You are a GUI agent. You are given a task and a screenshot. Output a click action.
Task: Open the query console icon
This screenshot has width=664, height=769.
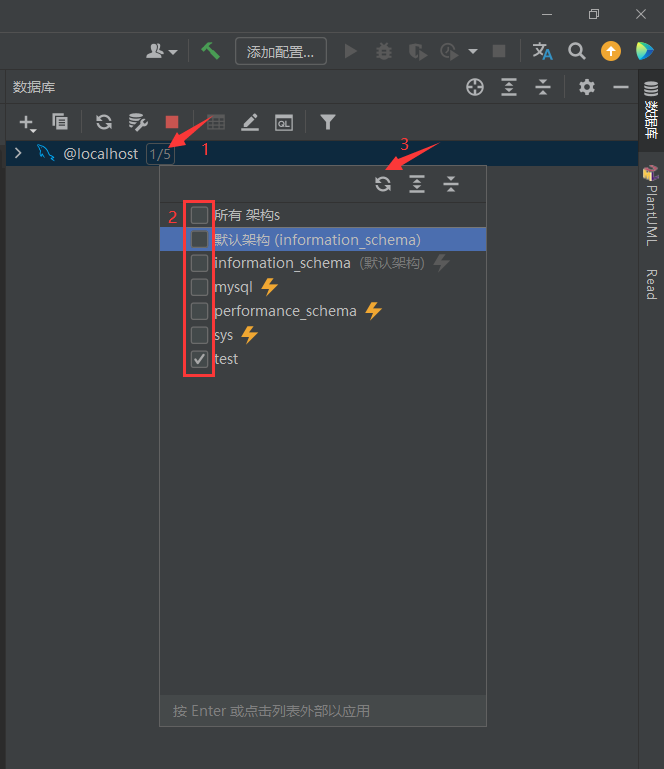(284, 122)
